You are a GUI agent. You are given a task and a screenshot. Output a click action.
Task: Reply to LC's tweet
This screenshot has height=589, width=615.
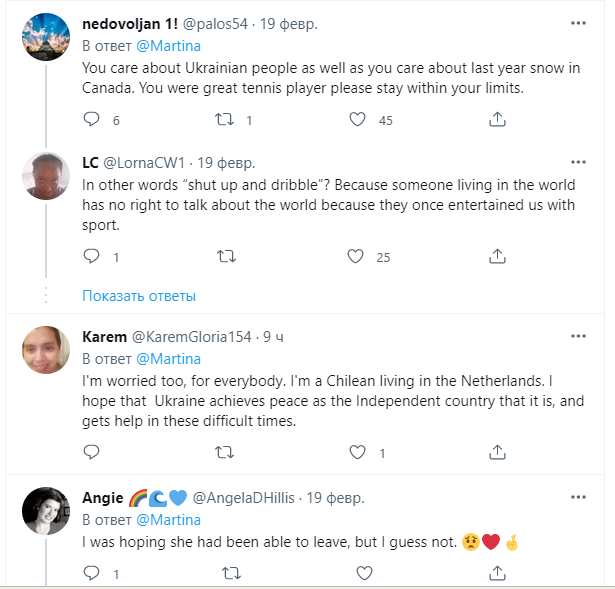click(x=91, y=257)
